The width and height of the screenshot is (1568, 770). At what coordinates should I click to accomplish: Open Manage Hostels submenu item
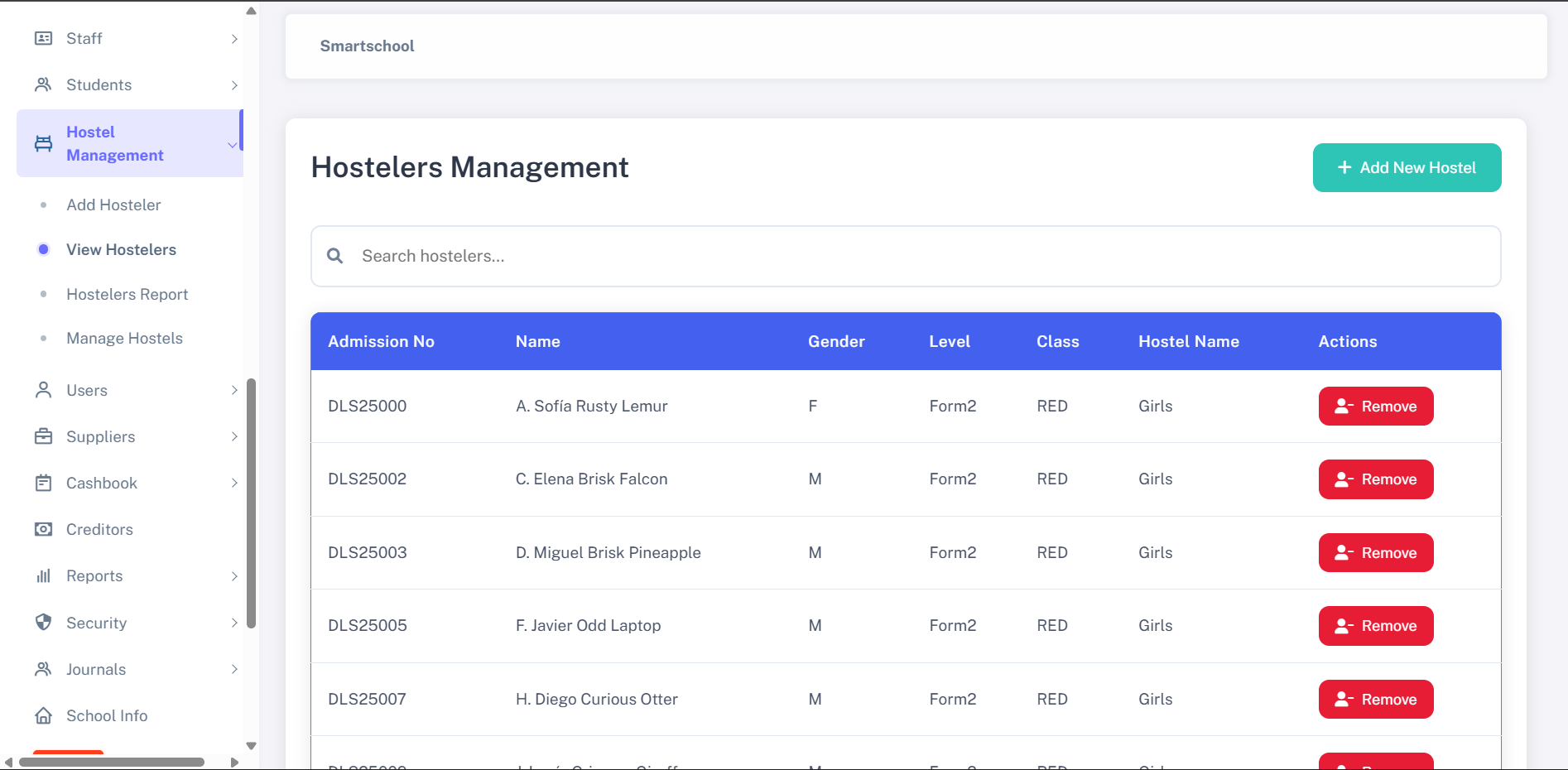(x=124, y=338)
